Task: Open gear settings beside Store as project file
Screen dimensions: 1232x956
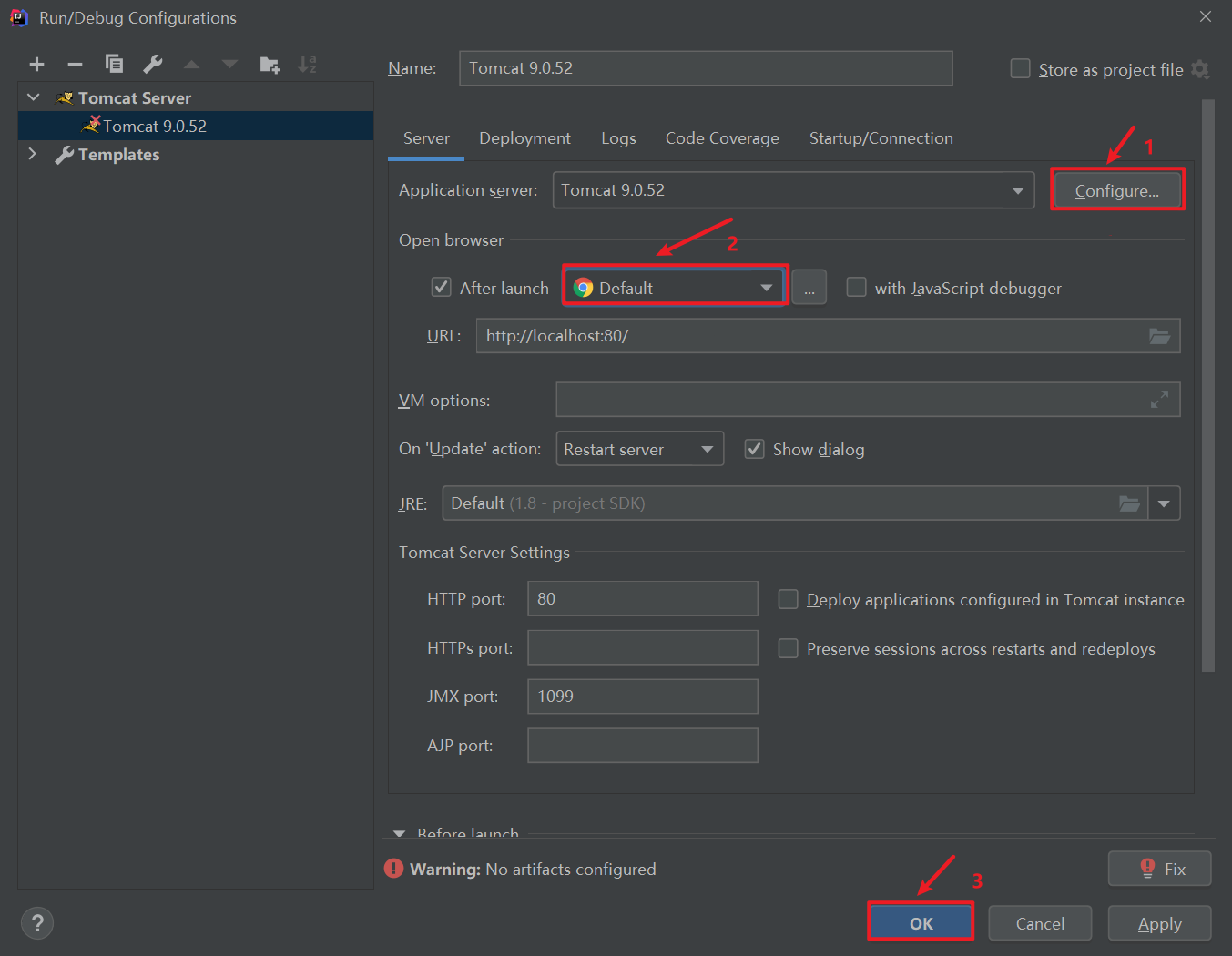Action: click(x=1201, y=69)
